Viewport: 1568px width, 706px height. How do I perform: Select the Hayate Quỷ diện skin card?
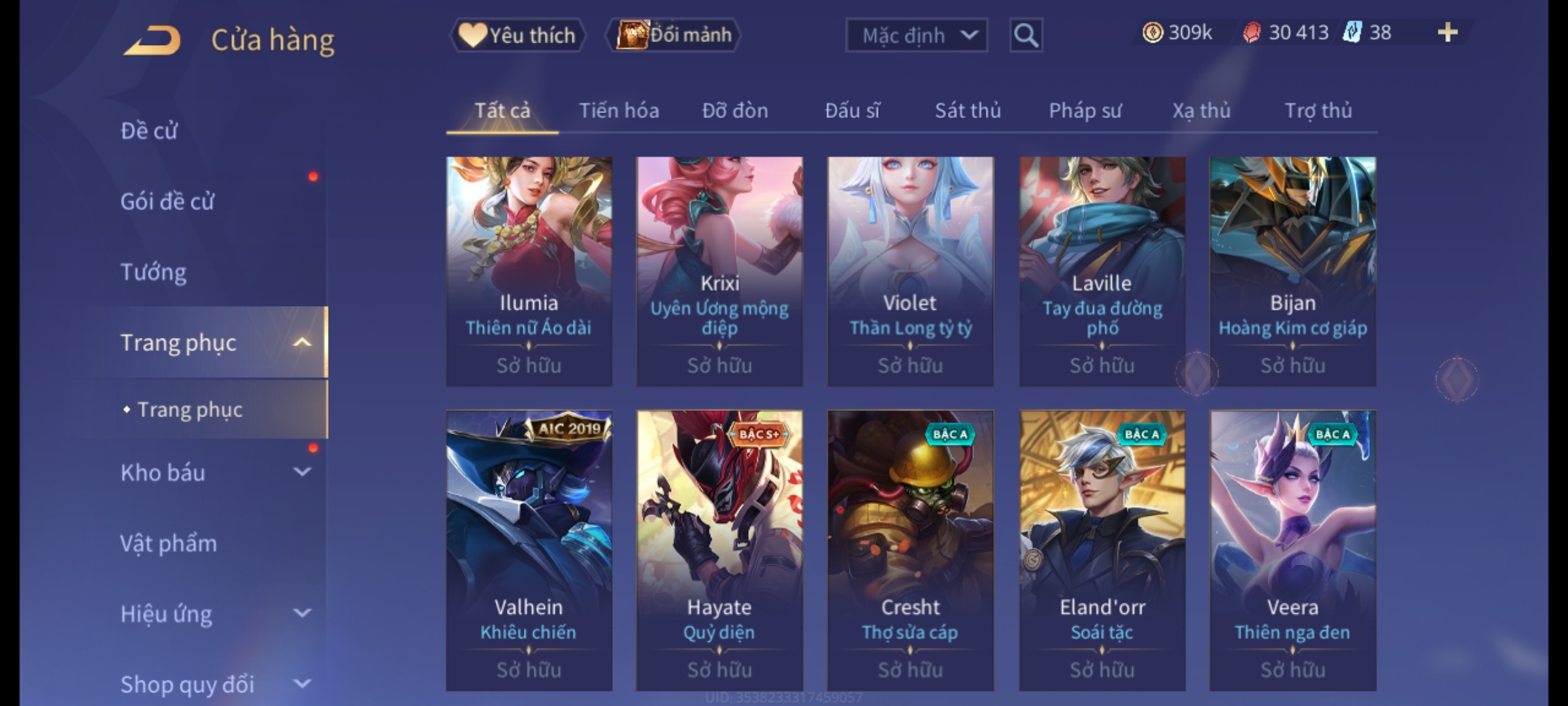tap(719, 550)
